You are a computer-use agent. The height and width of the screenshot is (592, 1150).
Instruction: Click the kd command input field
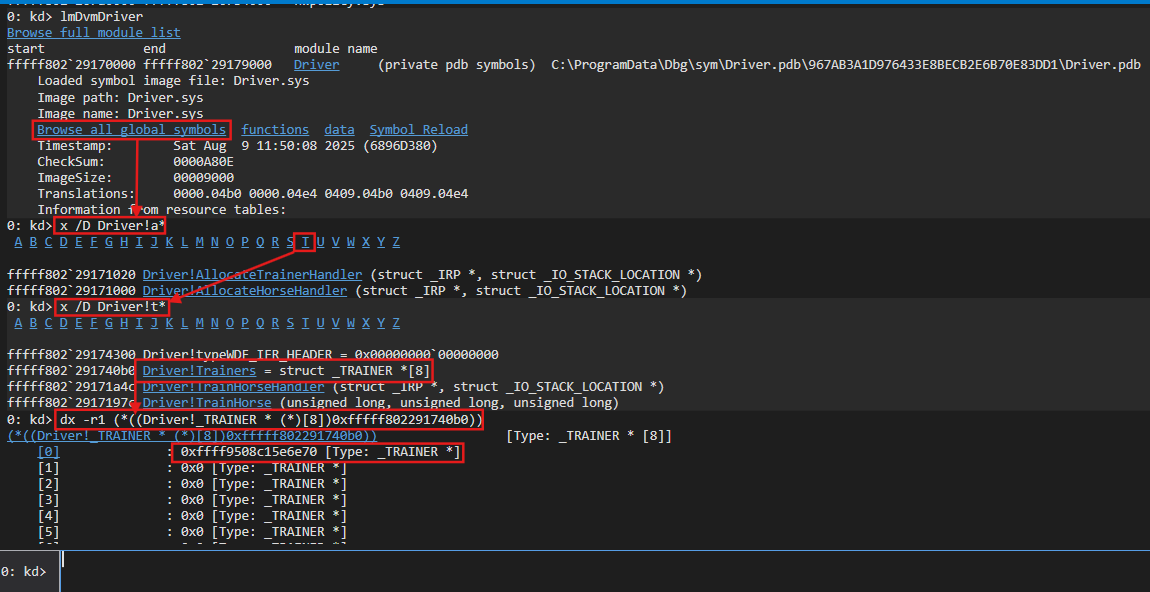600,571
